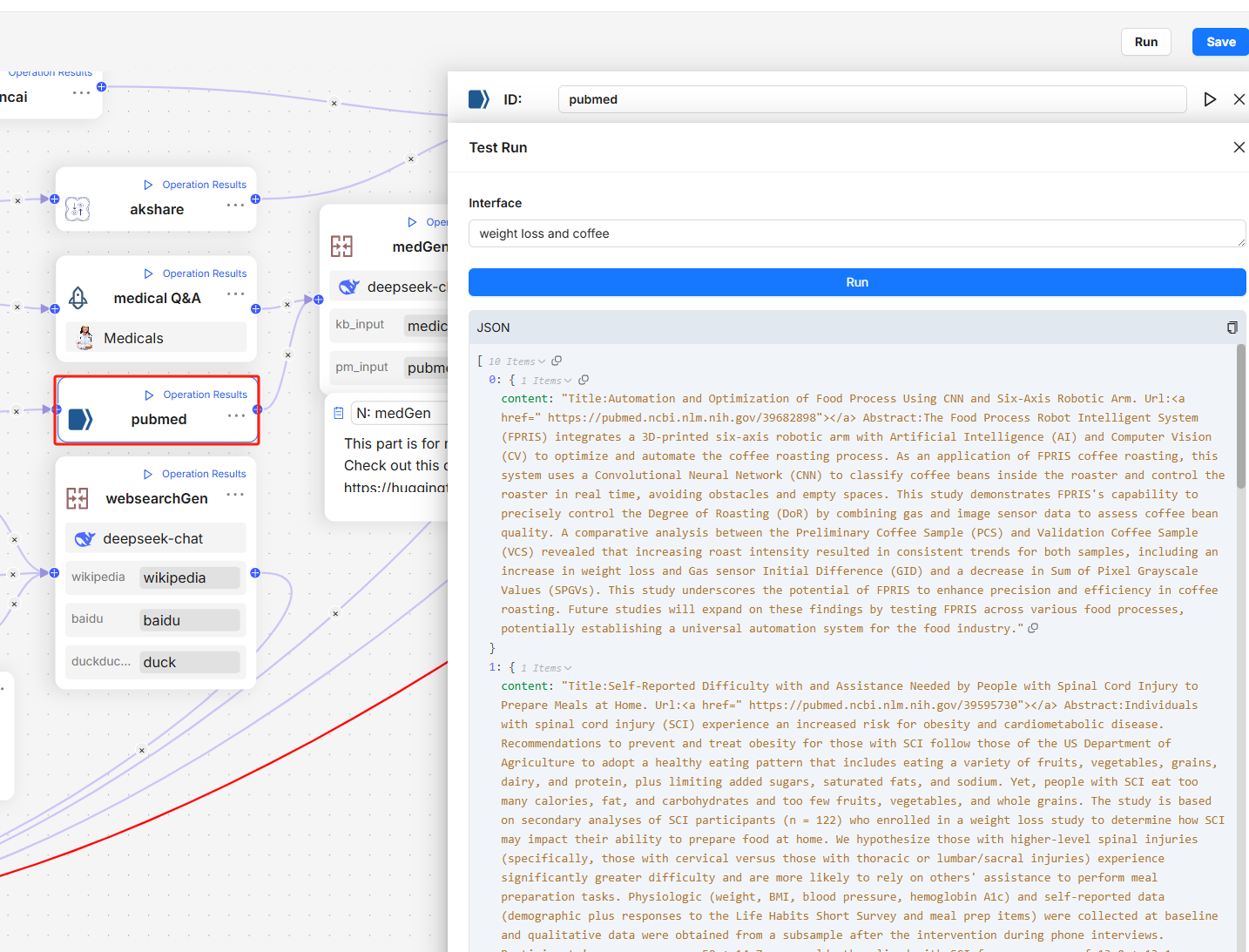The image size is (1249, 952).
Task: Click the Save button
Action: click(x=1219, y=42)
